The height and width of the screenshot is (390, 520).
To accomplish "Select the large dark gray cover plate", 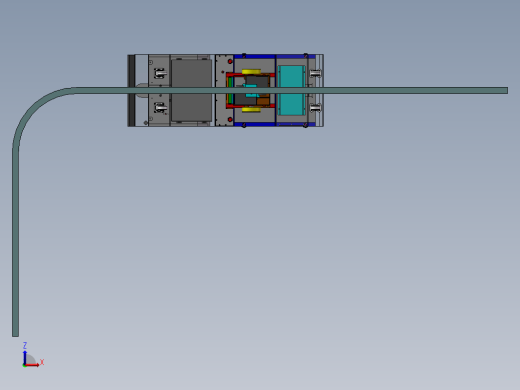I will [191, 90].
